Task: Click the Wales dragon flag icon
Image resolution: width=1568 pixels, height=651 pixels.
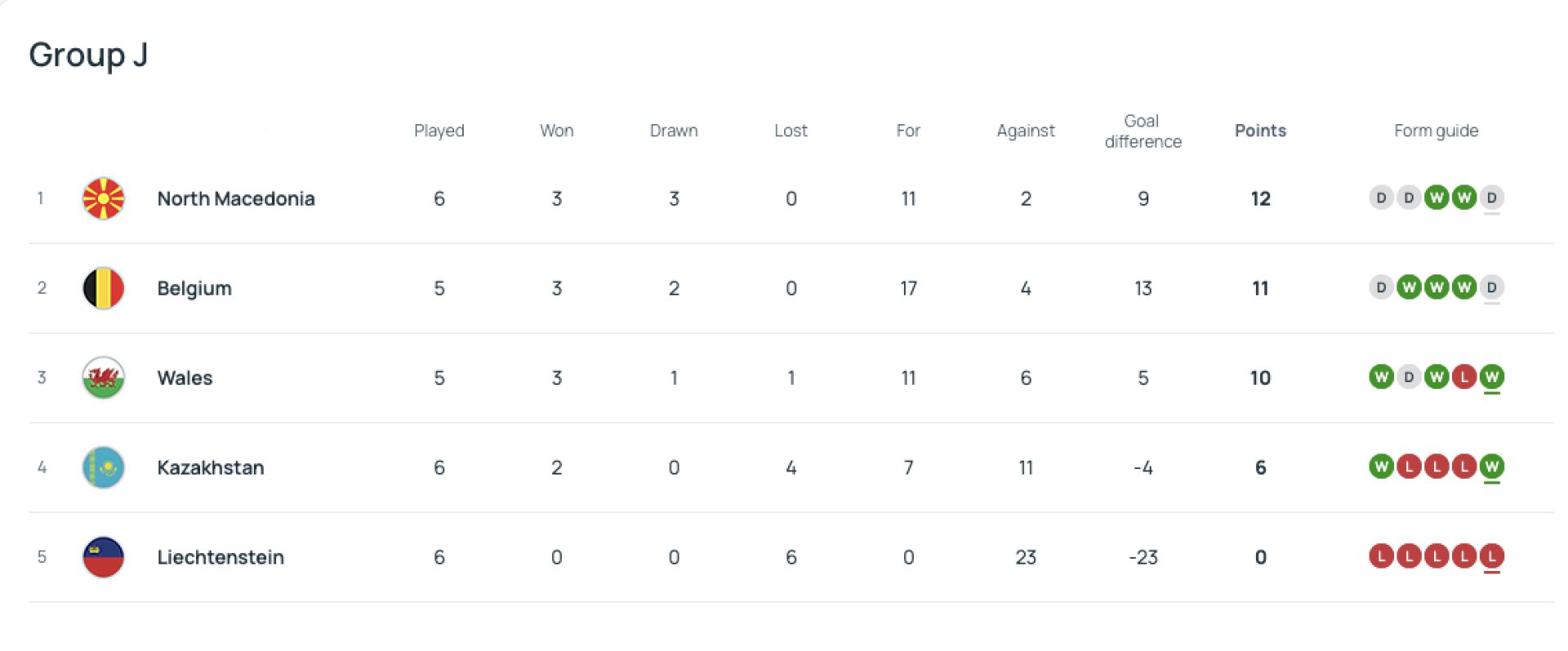Action: [104, 378]
